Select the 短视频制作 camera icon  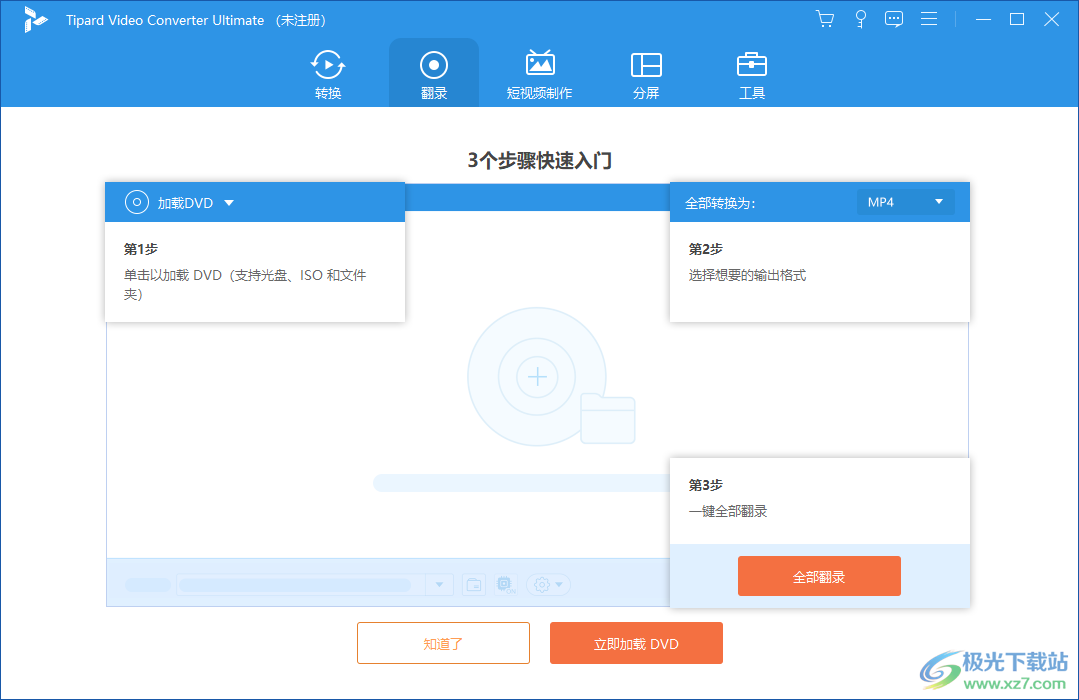coord(539,65)
